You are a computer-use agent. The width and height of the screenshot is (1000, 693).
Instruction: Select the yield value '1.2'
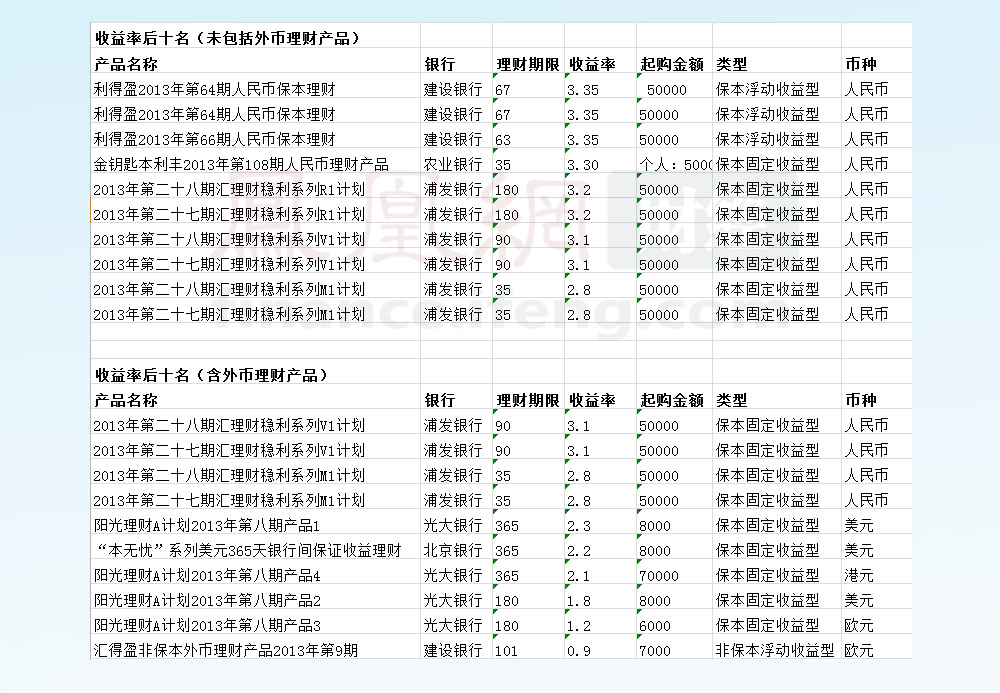(x=579, y=626)
